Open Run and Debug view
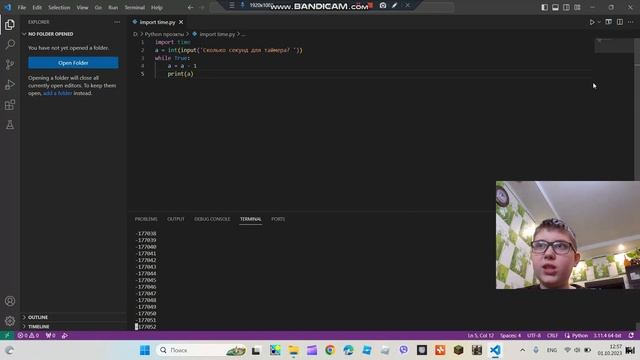The width and height of the screenshot is (640, 360). [10, 84]
